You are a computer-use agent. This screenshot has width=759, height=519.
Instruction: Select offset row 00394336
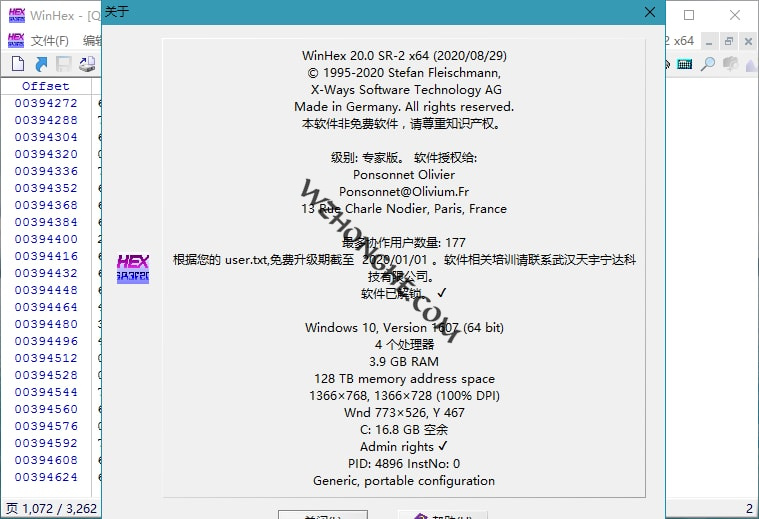click(x=46, y=171)
